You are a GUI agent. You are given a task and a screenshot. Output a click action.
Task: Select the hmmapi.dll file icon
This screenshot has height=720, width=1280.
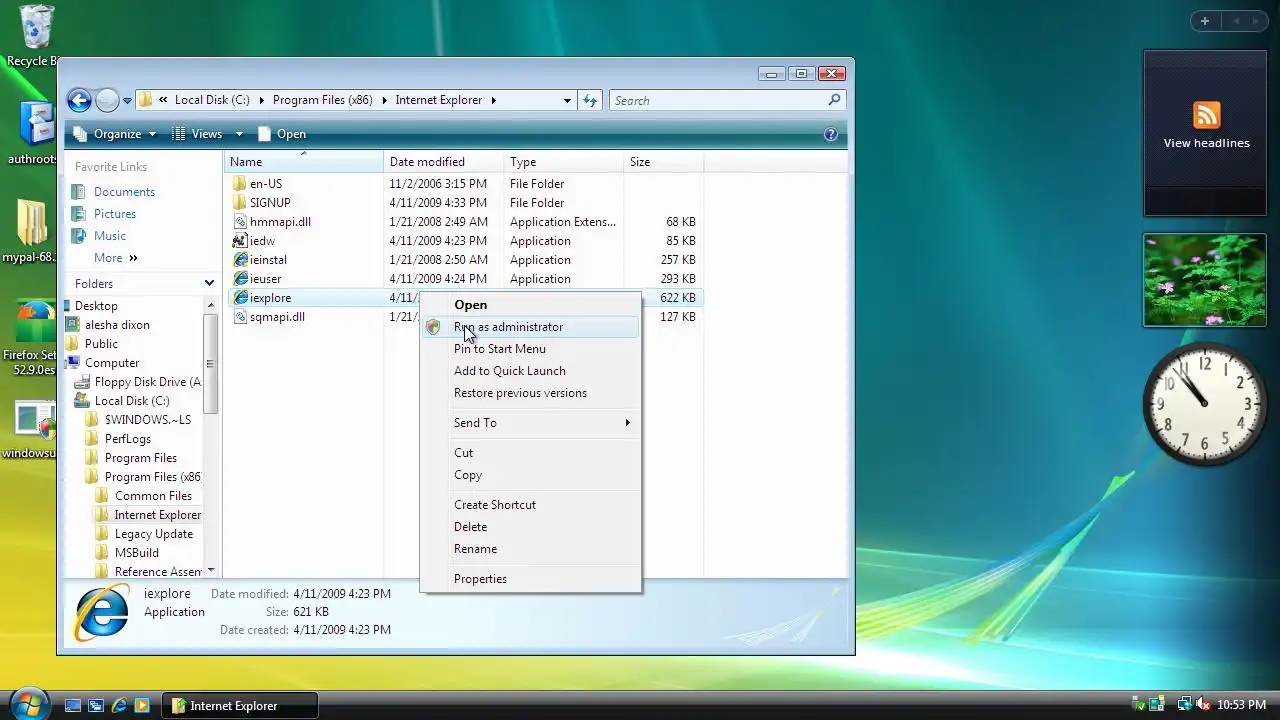pos(239,222)
